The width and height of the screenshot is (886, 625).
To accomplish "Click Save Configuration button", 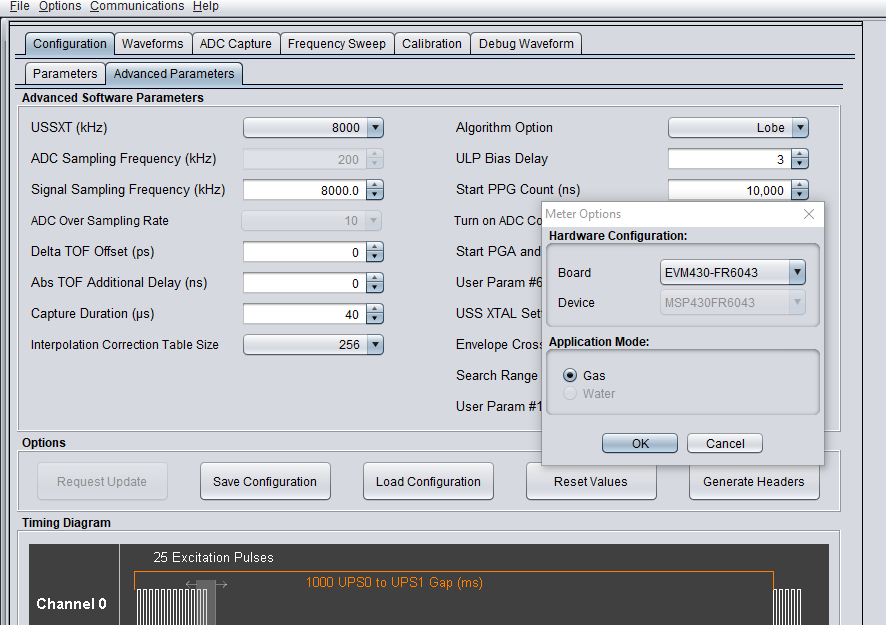I will pos(265,481).
